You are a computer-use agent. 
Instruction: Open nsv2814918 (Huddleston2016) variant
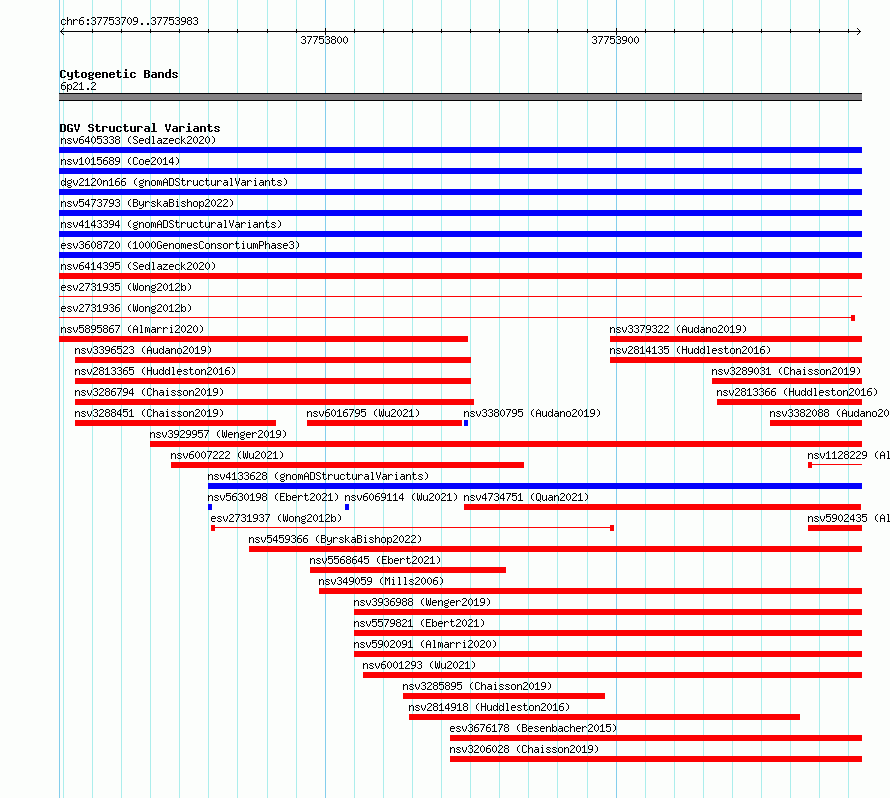pyautogui.click(x=489, y=707)
